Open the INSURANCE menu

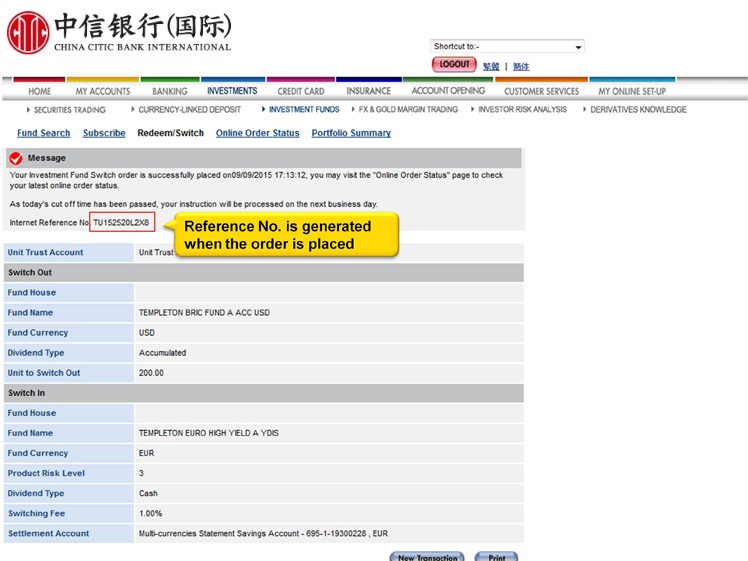[x=369, y=91]
